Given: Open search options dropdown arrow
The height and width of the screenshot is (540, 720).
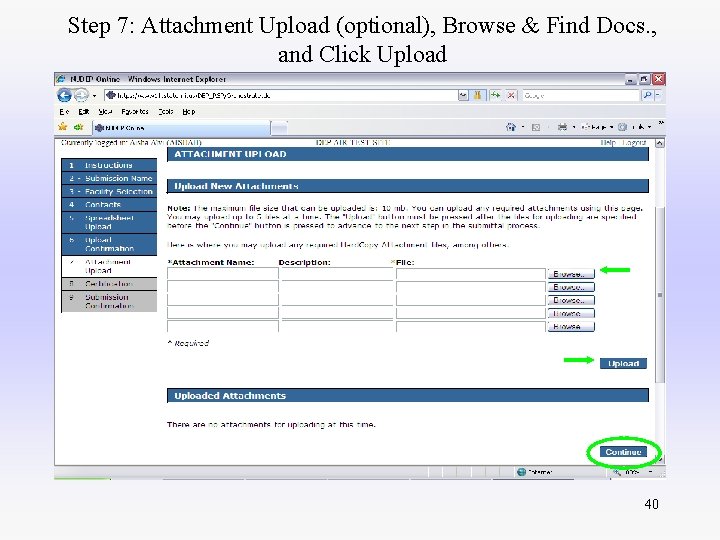Looking at the screenshot, I should click(x=658, y=96).
